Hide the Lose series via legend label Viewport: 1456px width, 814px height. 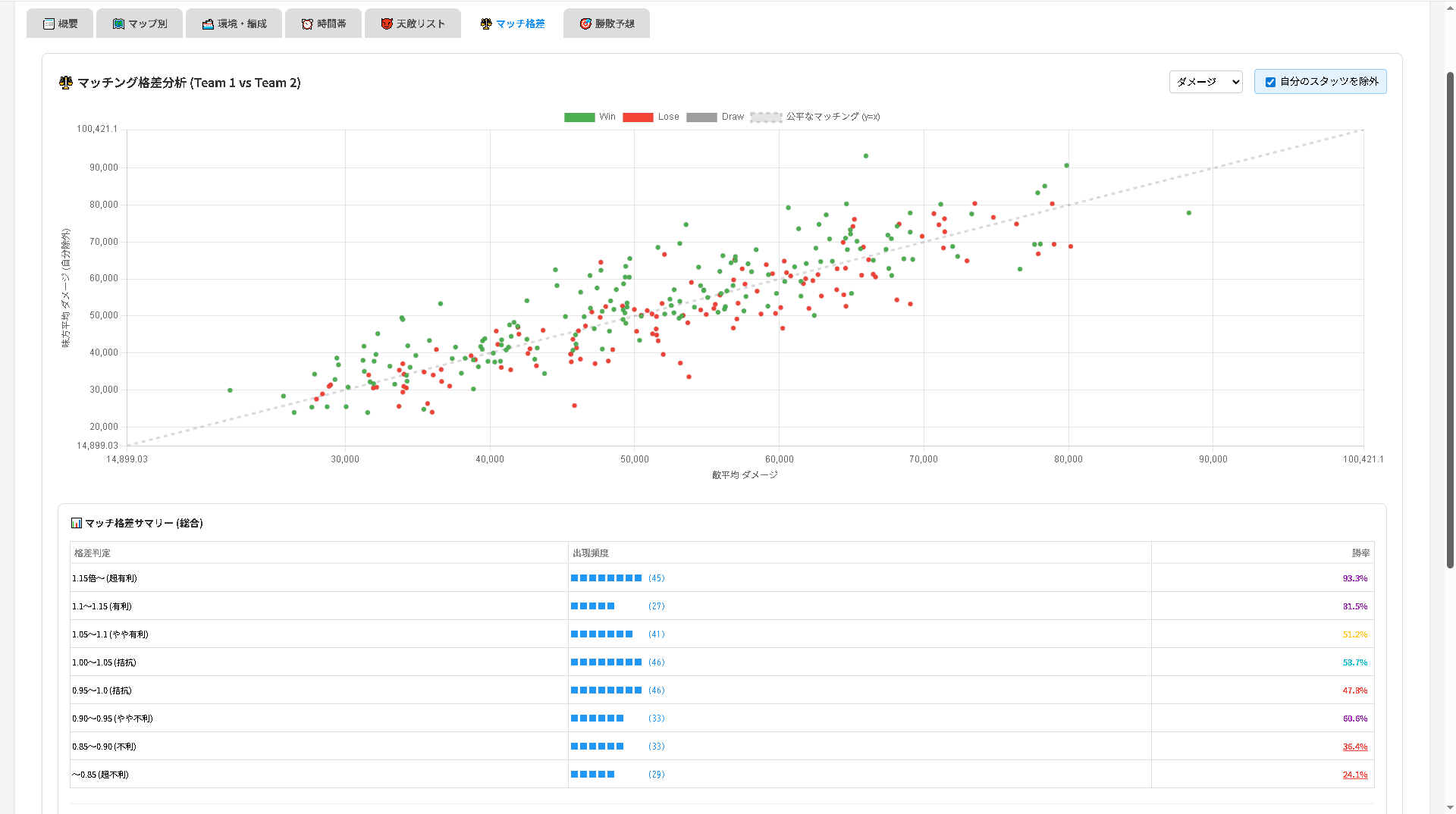tap(668, 117)
